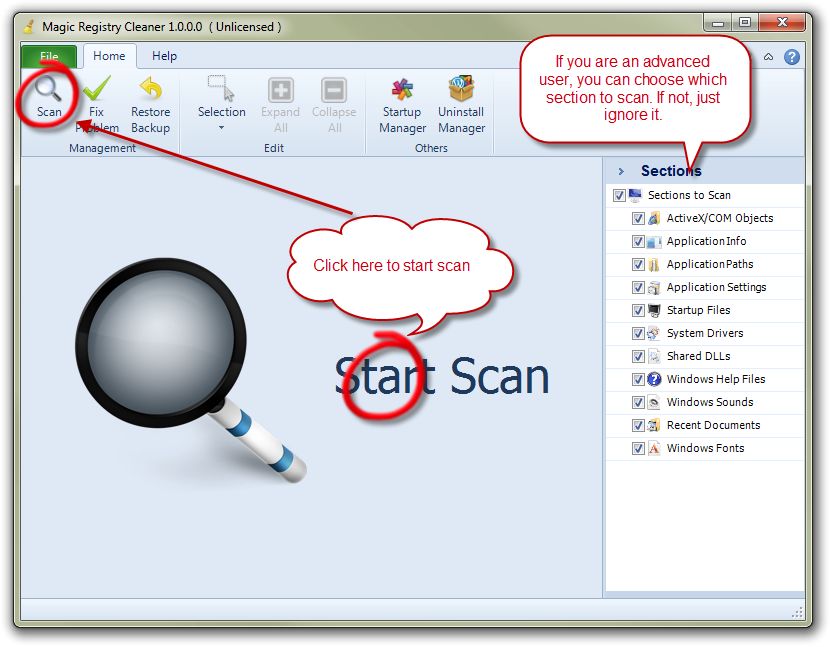This screenshot has height=647, width=830.
Task: Select the Shared DLLs row label
Action: pos(698,356)
